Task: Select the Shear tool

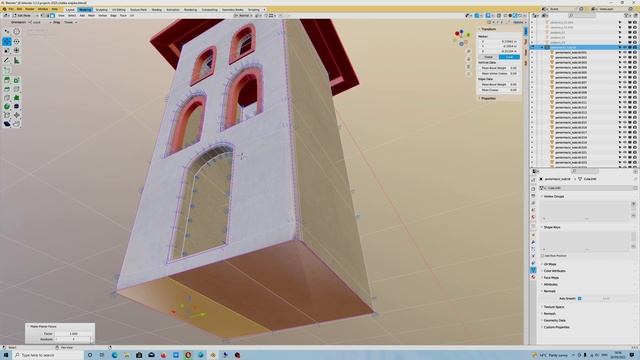Action: 7,124
